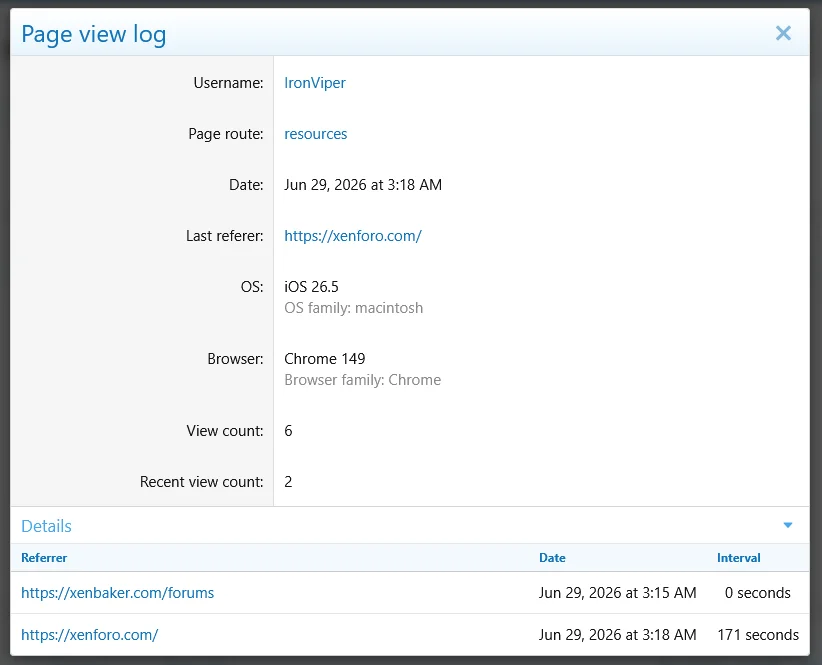
Task: Click the Chrome 149 browser value
Action: 325,359
